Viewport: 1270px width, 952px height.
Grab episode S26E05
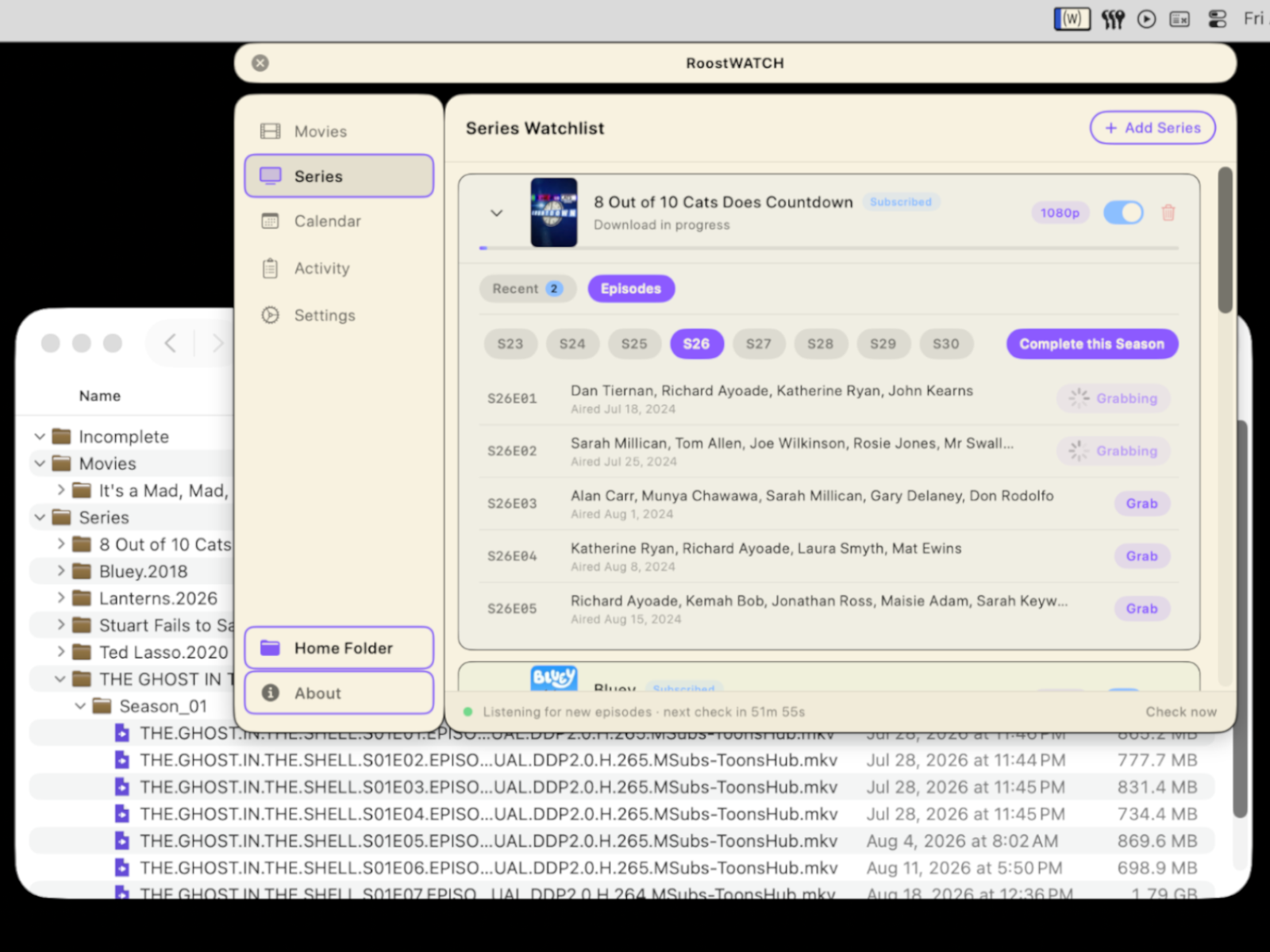pos(1142,608)
